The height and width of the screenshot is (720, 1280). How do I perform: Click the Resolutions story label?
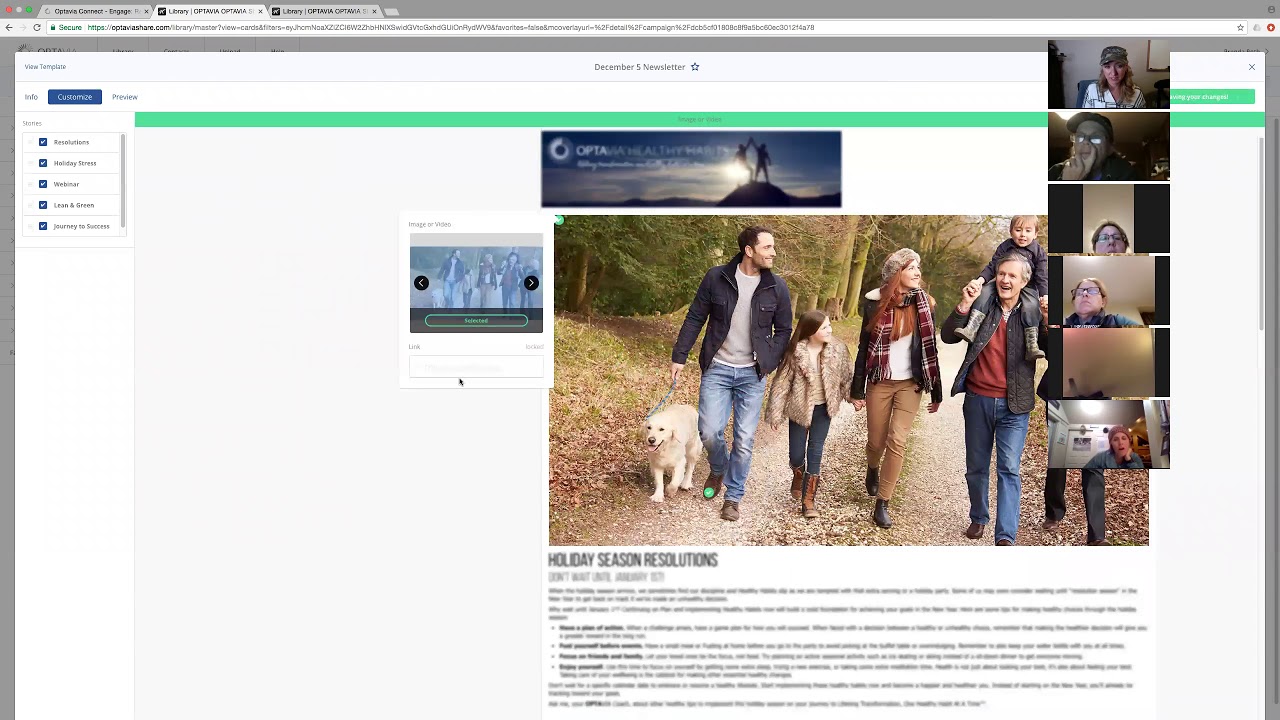click(71, 142)
